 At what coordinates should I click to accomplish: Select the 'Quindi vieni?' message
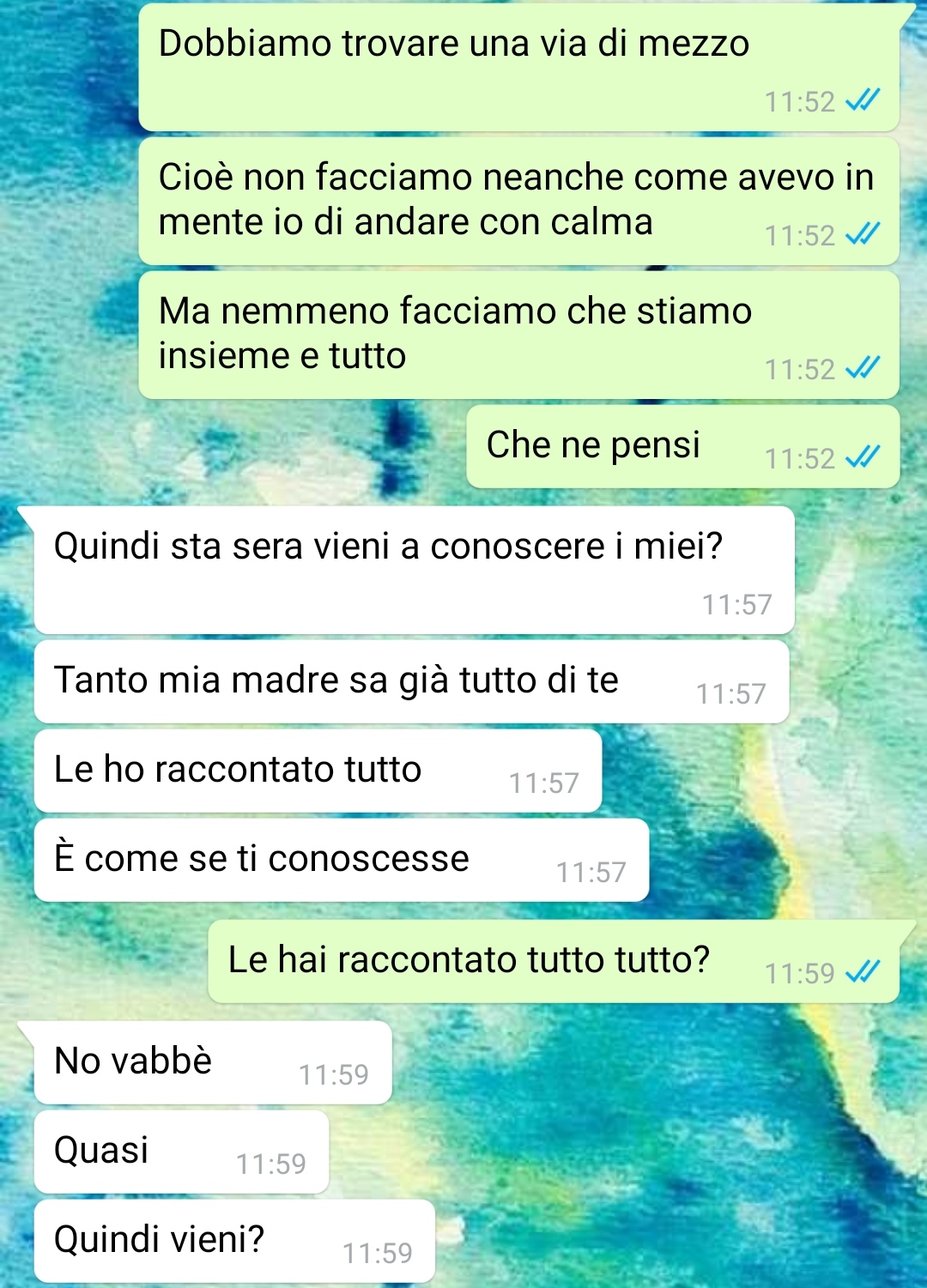[x=234, y=1242]
